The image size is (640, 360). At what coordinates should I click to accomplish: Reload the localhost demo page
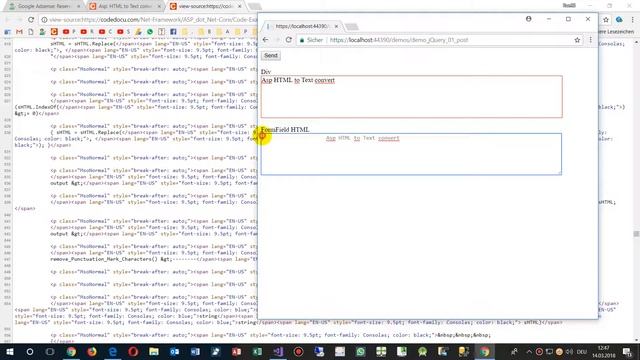click(x=289, y=40)
